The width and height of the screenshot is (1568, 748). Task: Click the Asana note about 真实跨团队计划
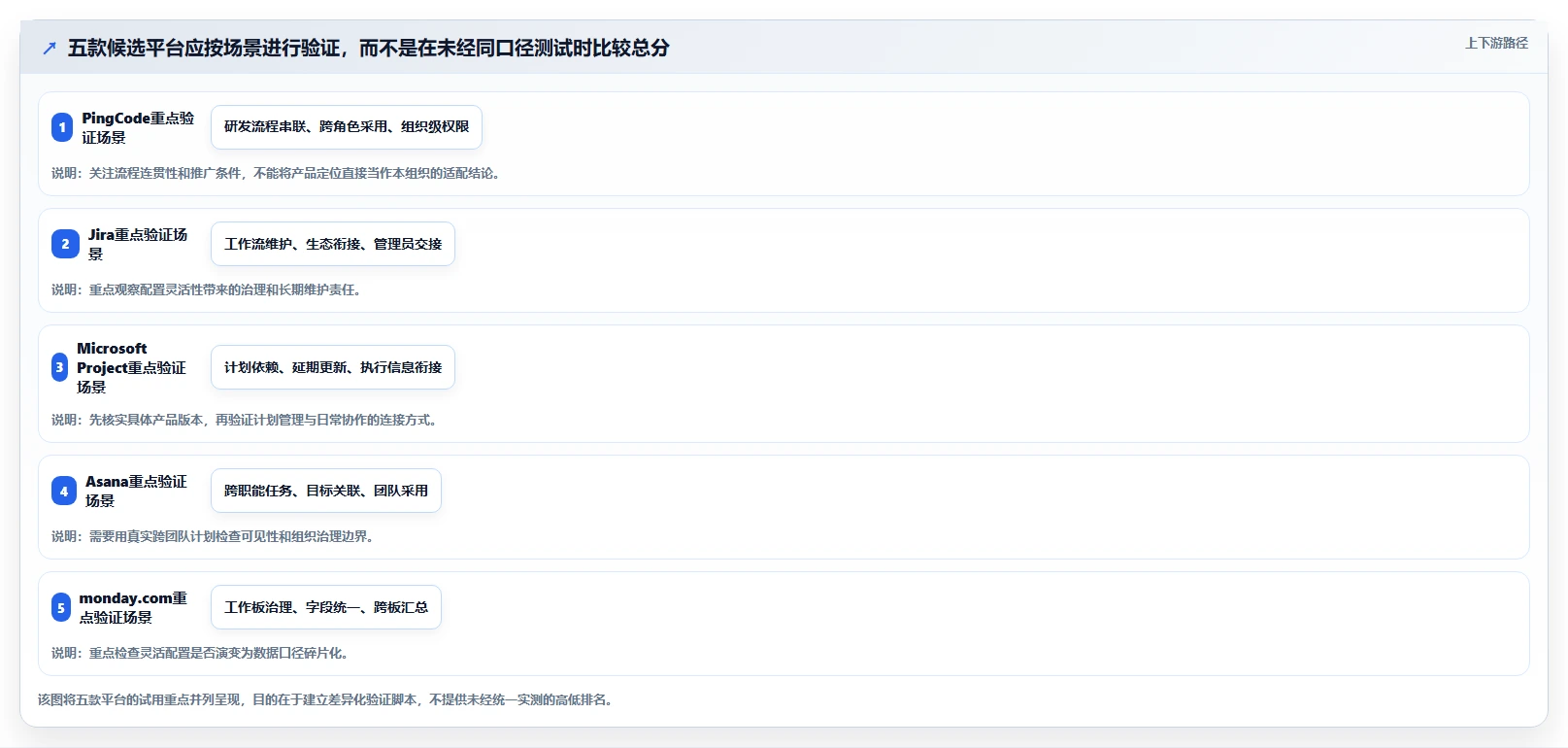[x=214, y=536]
